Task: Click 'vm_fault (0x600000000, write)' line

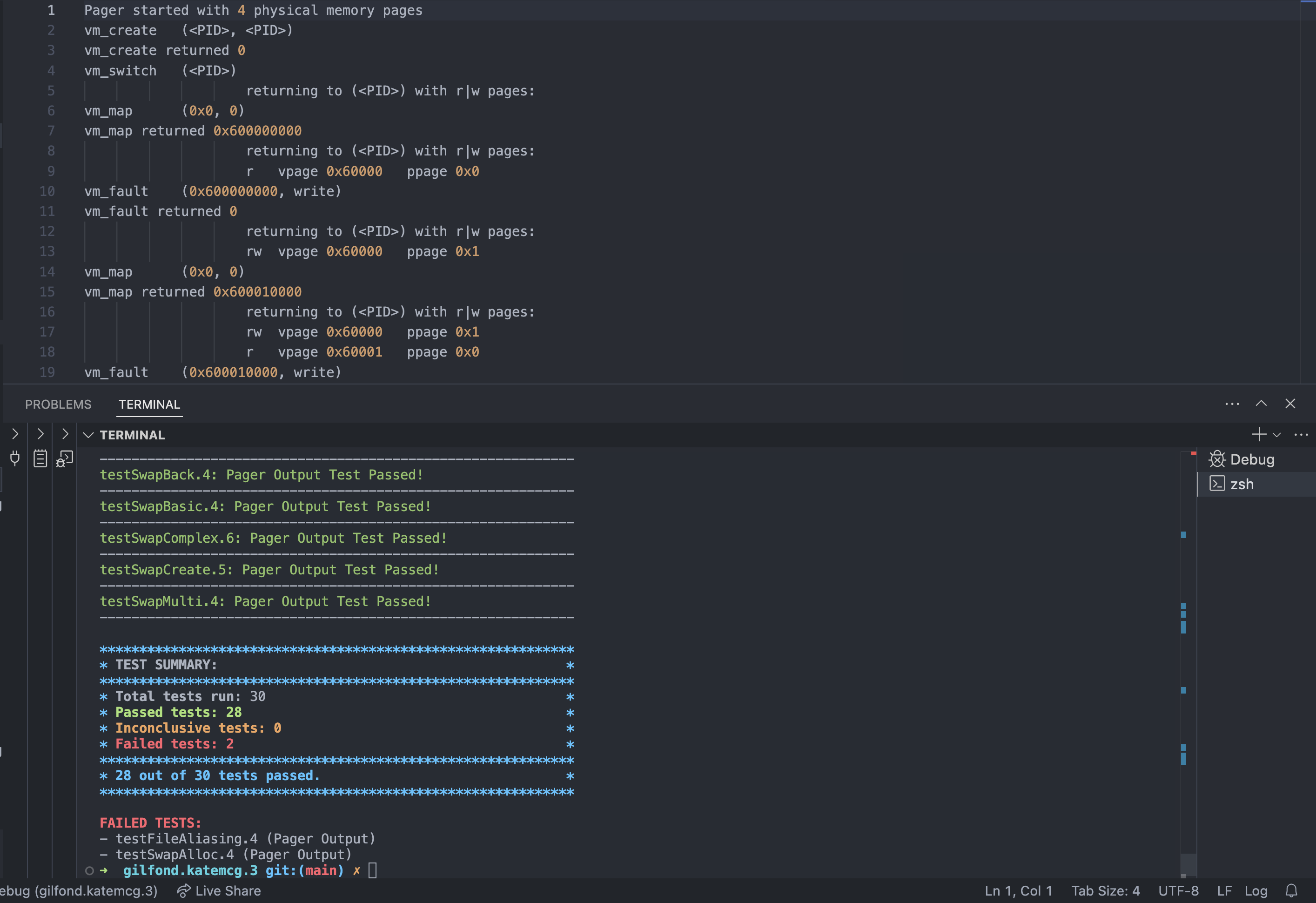Action: (213, 191)
